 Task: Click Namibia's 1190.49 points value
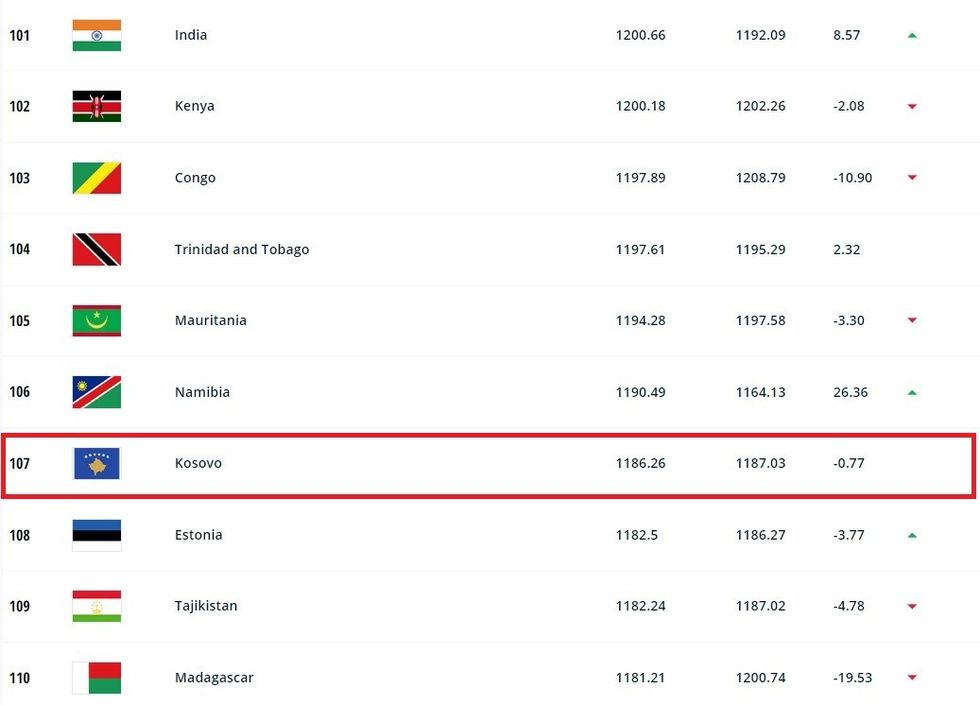pyautogui.click(x=640, y=392)
